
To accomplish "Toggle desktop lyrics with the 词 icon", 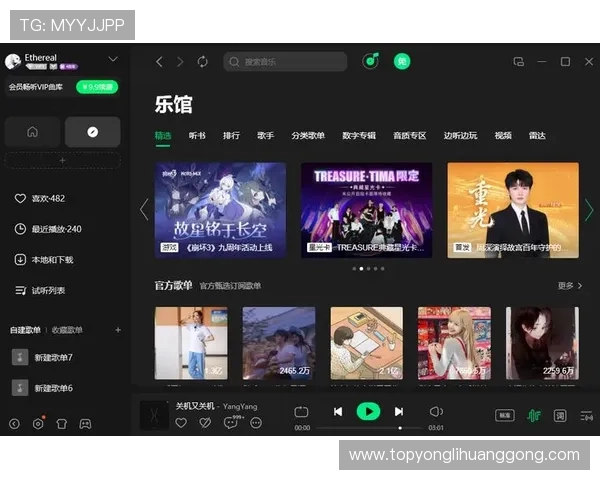I will coord(560,415).
